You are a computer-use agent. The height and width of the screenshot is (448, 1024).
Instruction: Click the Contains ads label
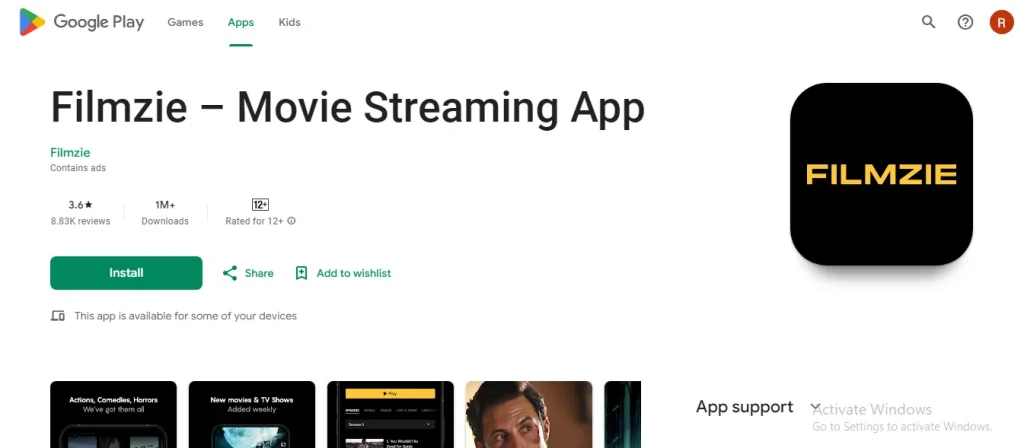point(78,168)
